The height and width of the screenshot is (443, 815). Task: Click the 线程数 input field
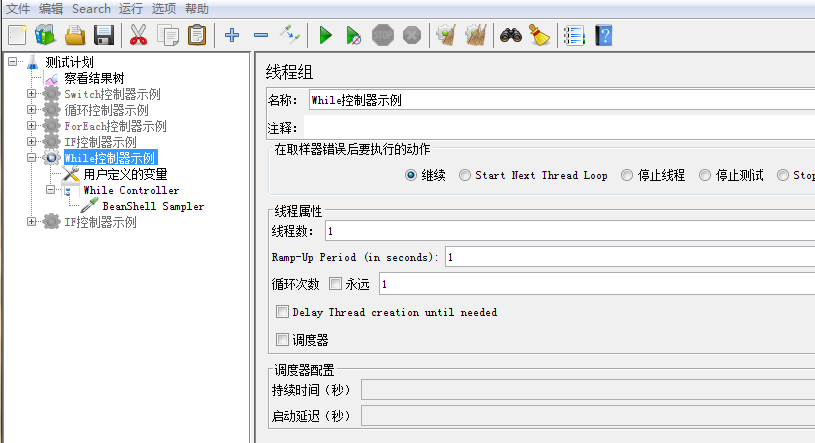tap(570, 231)
